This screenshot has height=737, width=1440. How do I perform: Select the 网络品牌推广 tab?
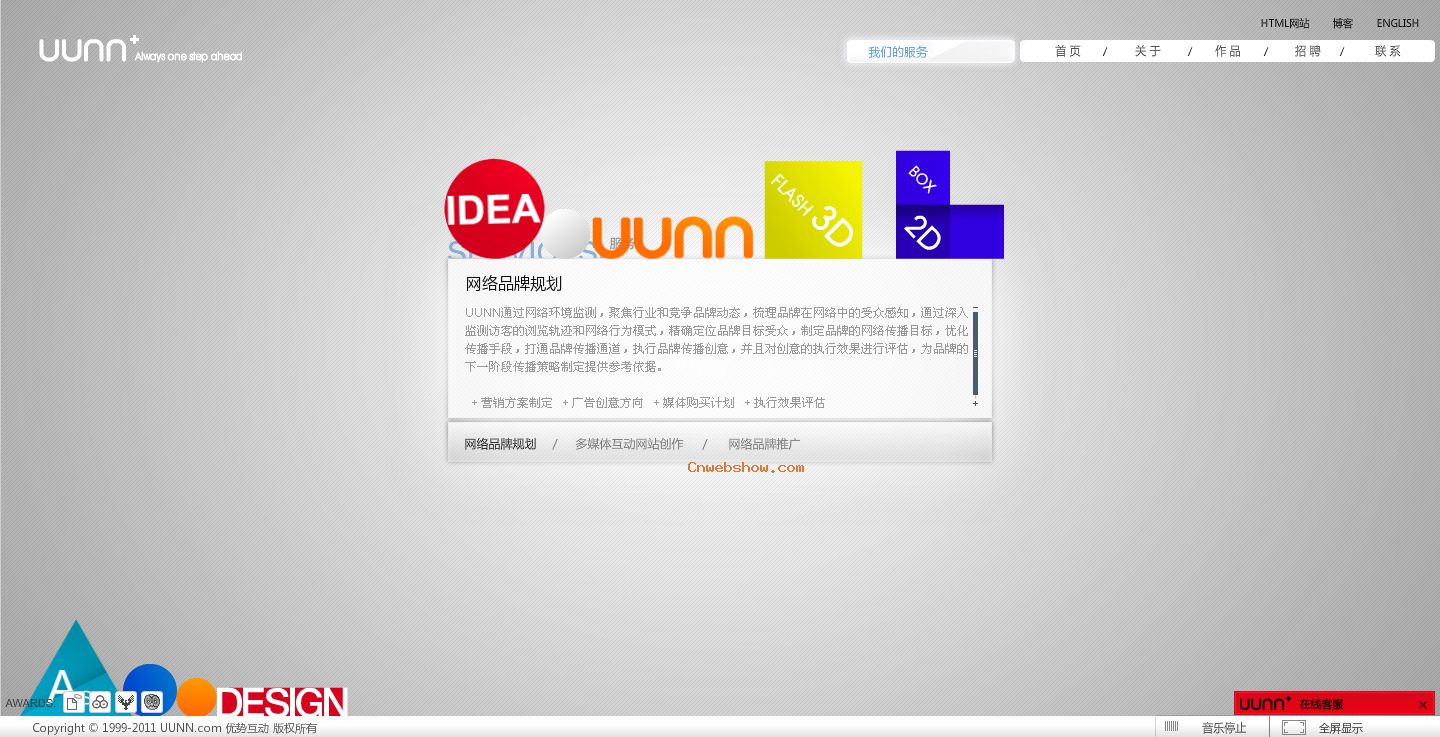coord(764,444)
